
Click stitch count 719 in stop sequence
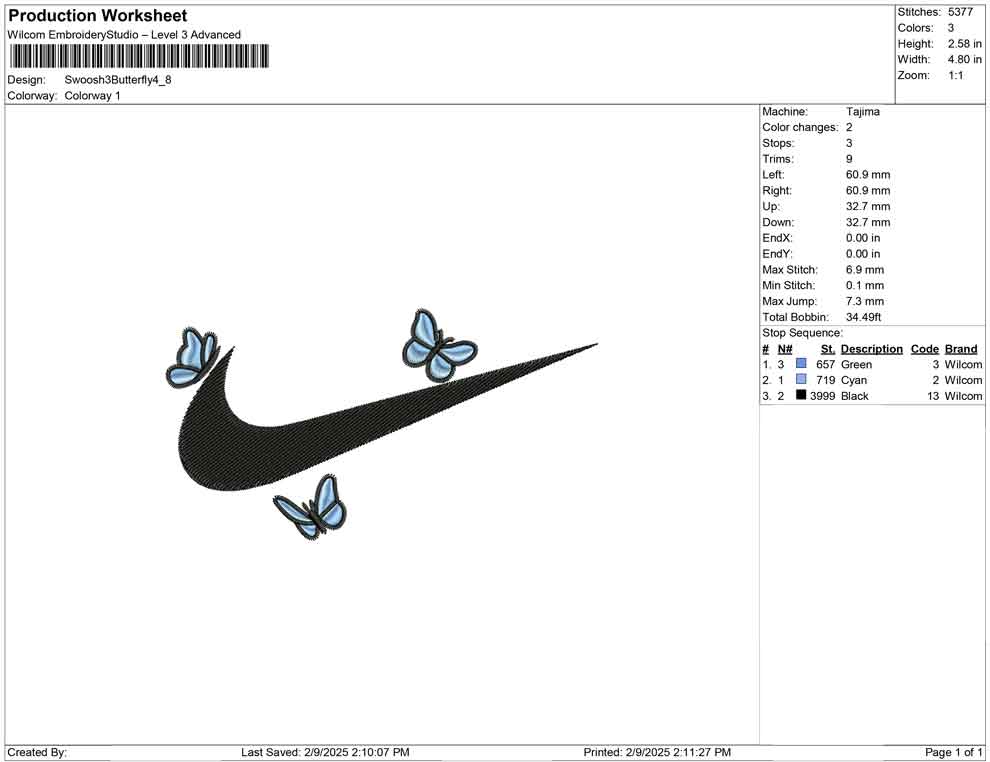click(x=825, y=381)
